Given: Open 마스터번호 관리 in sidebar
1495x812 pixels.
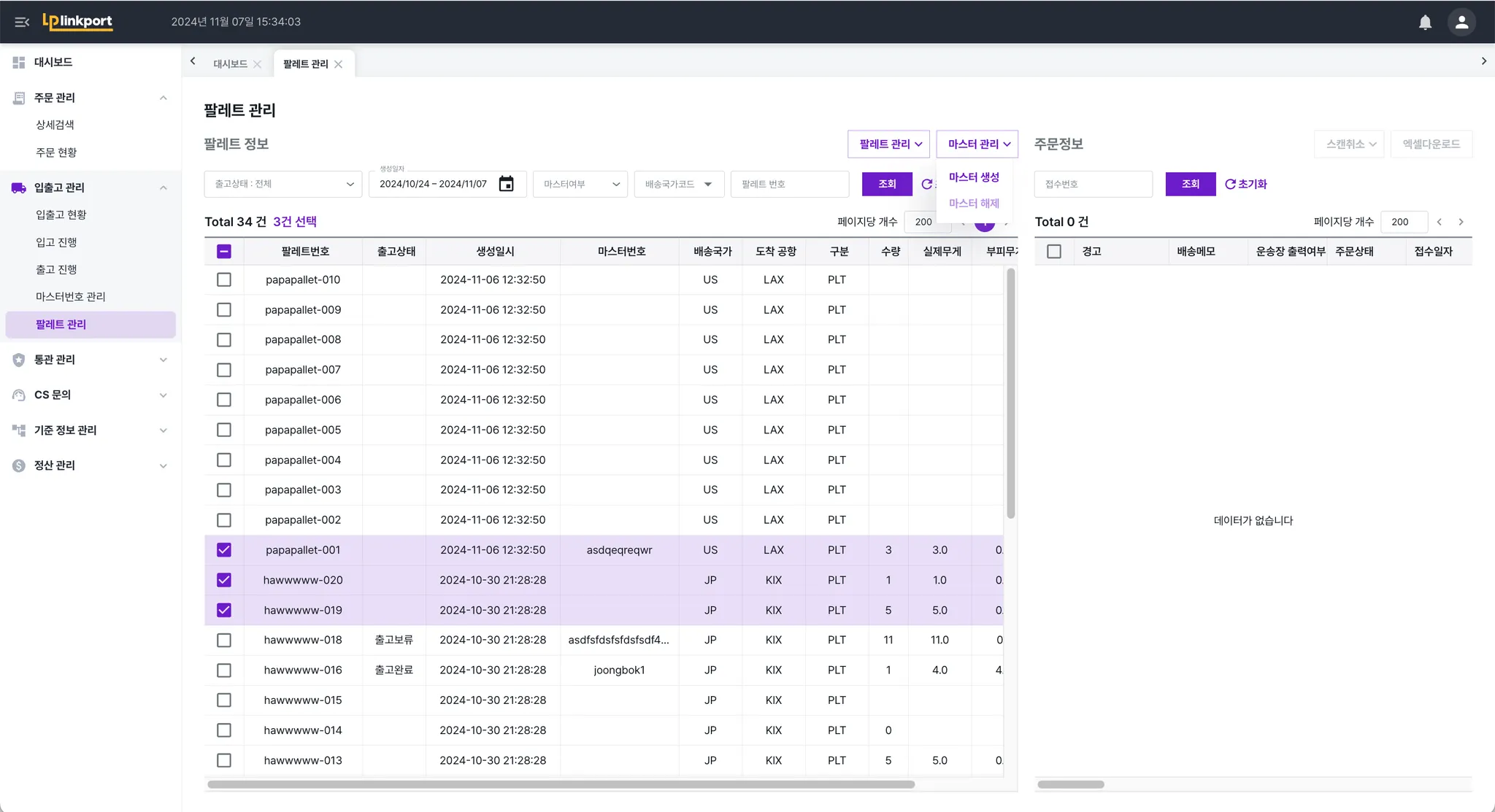Looking at the screenshot, I should [x=71, y=297].
